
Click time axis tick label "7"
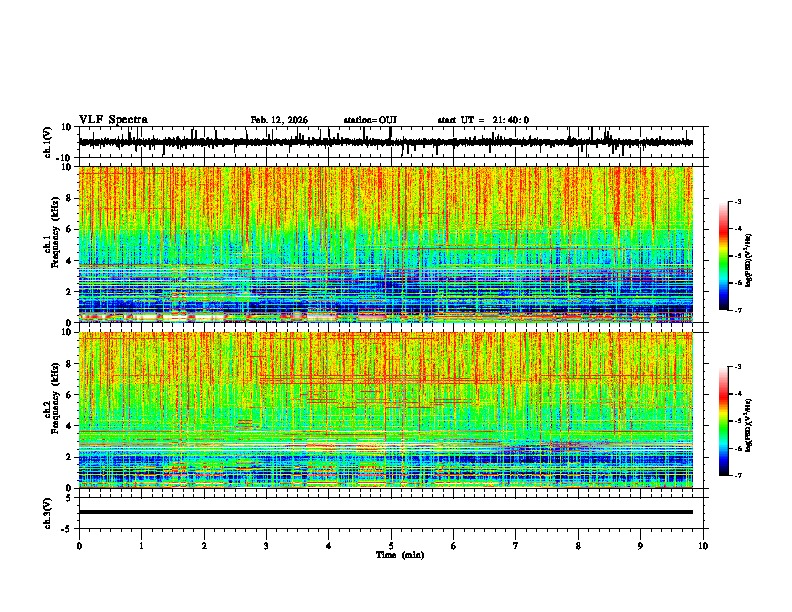click(516, 546)
